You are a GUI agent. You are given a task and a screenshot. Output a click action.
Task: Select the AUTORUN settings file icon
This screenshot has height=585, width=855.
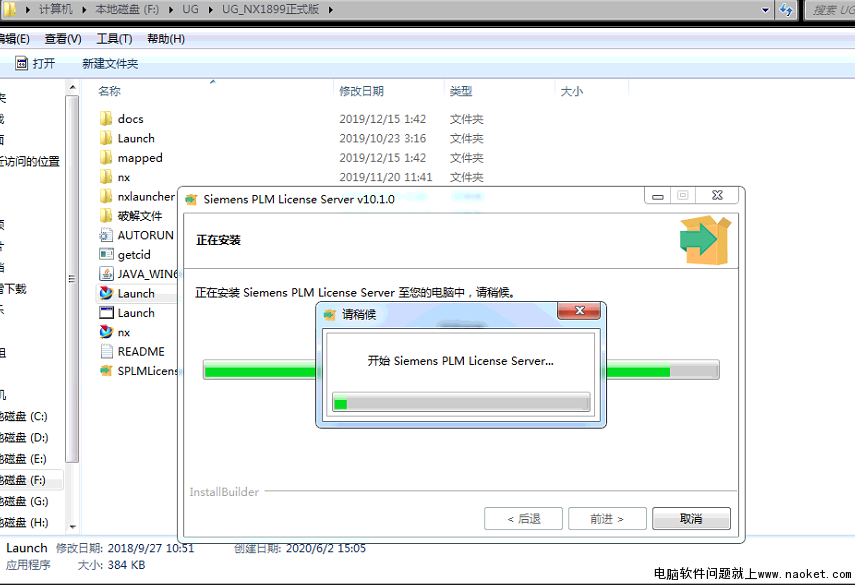click(106, 235)
